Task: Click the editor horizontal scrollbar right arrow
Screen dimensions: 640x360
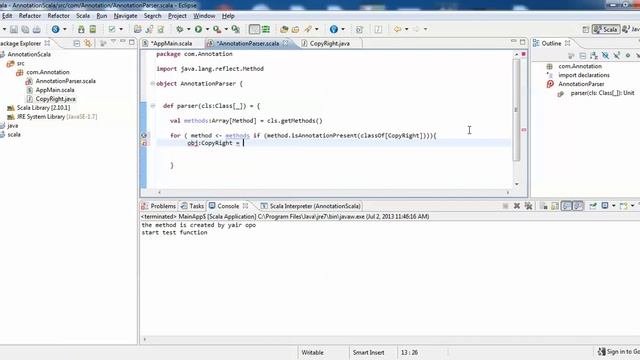Action: coord(508,192)
